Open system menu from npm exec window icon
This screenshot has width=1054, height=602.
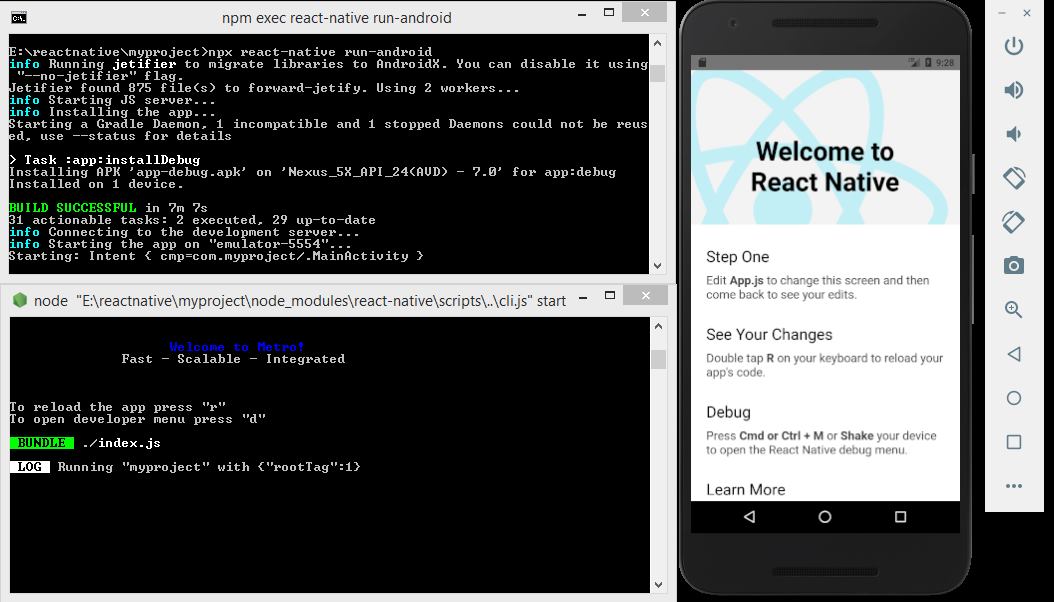point(18,17)
